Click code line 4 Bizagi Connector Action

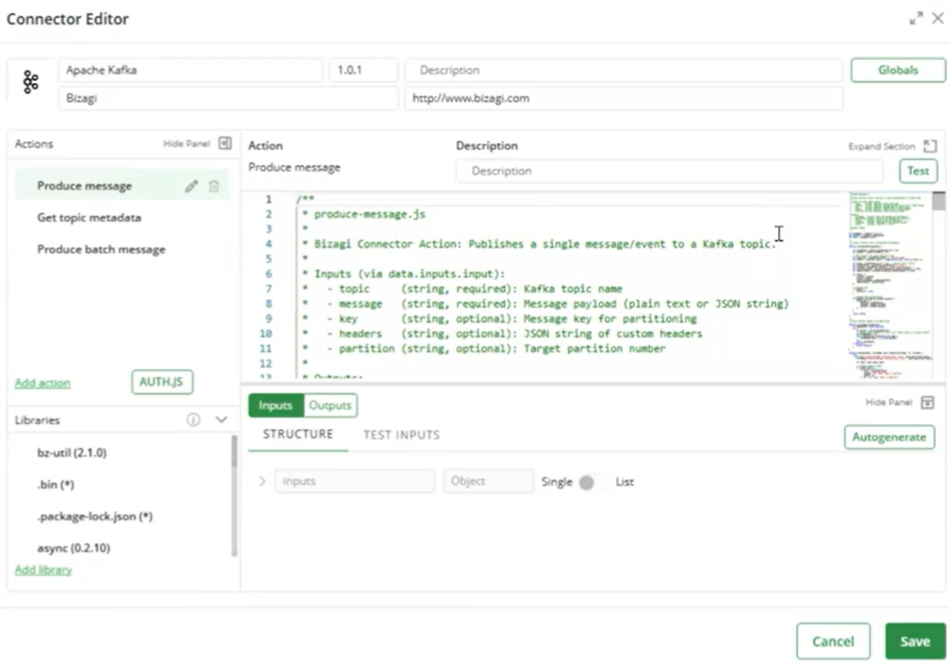click(x=539, y=244)
